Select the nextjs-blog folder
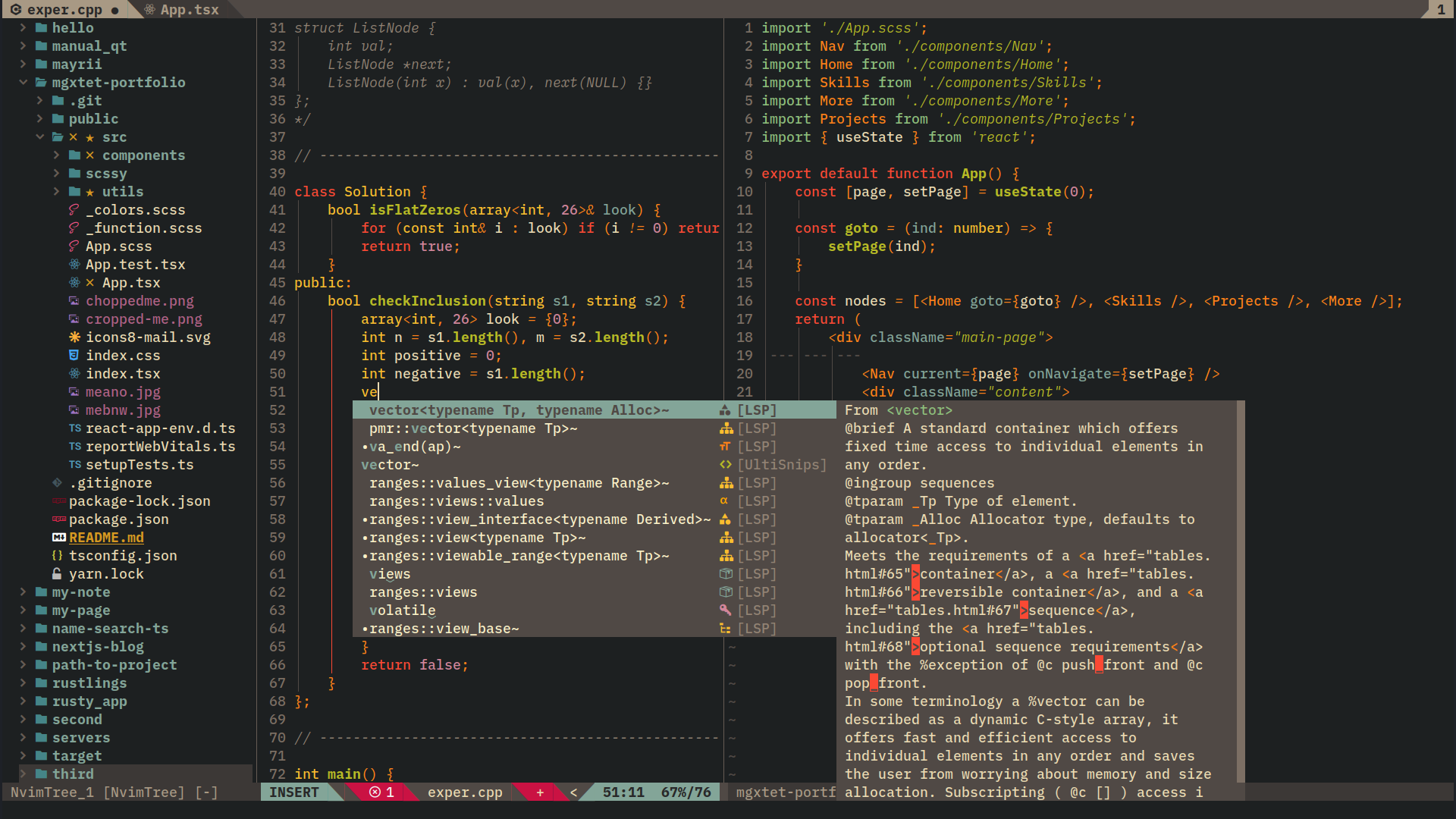Viewport: 1456px width, 819px height. click(98, 646)
